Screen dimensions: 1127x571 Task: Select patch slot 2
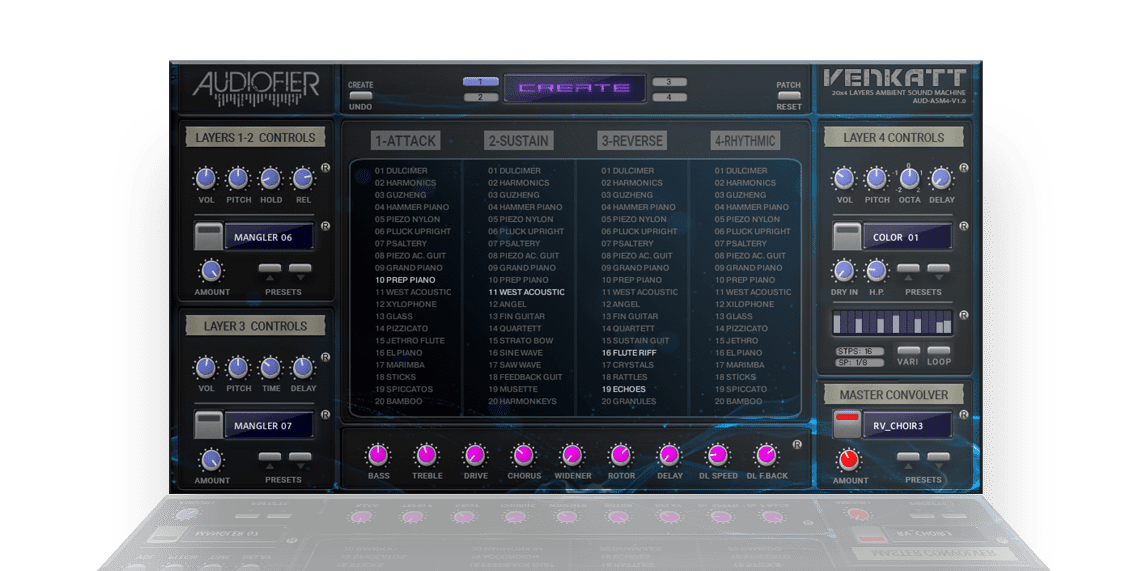pyautogui.click(x=481, y=97)
